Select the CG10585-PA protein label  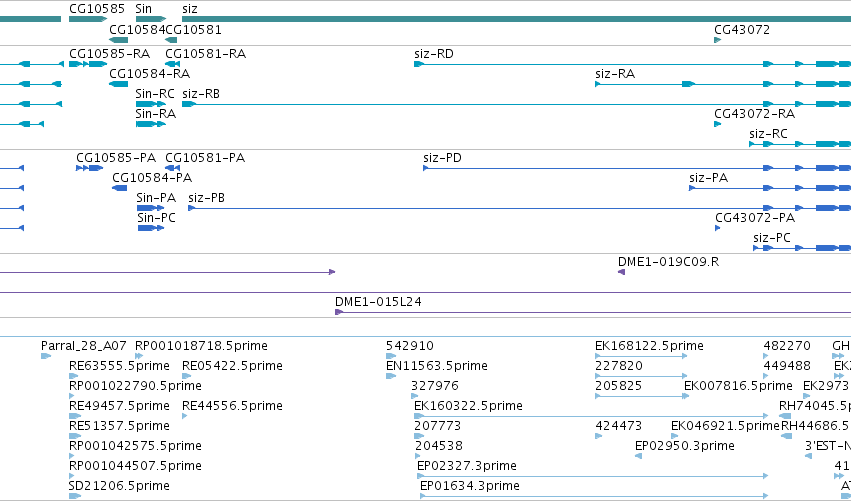coord(116,158)
